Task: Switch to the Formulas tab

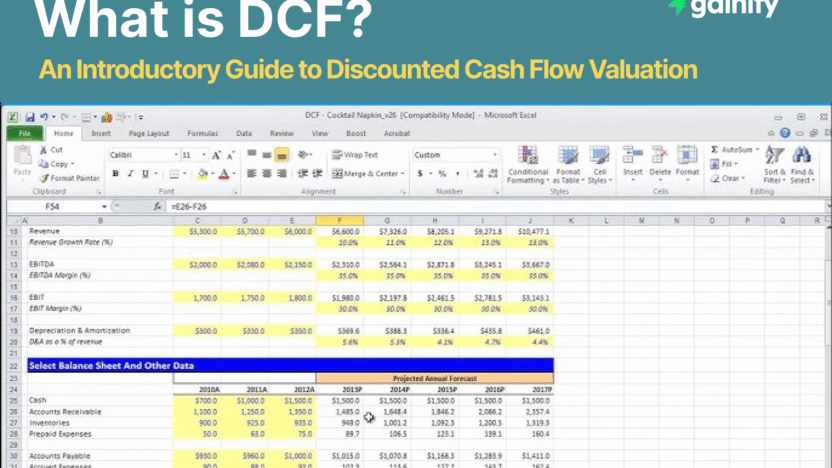Action: click(202, 134)
